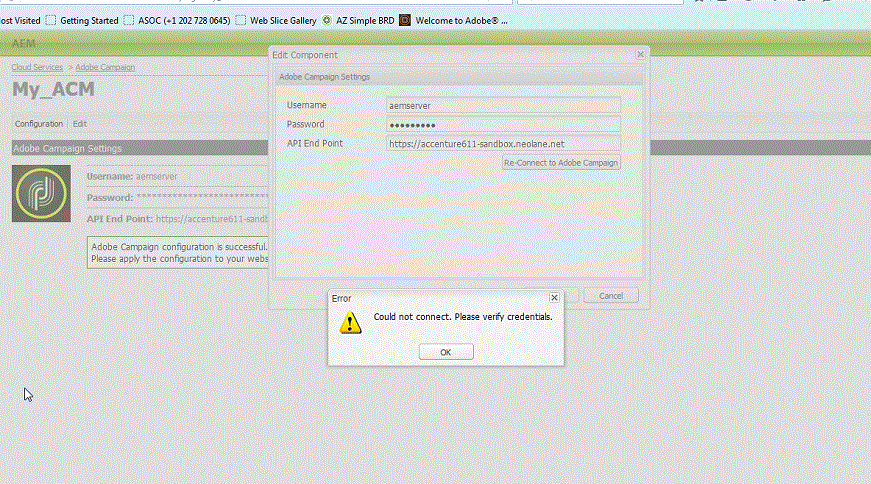Click the AZ Simple BRD favicon

(327, 21)
